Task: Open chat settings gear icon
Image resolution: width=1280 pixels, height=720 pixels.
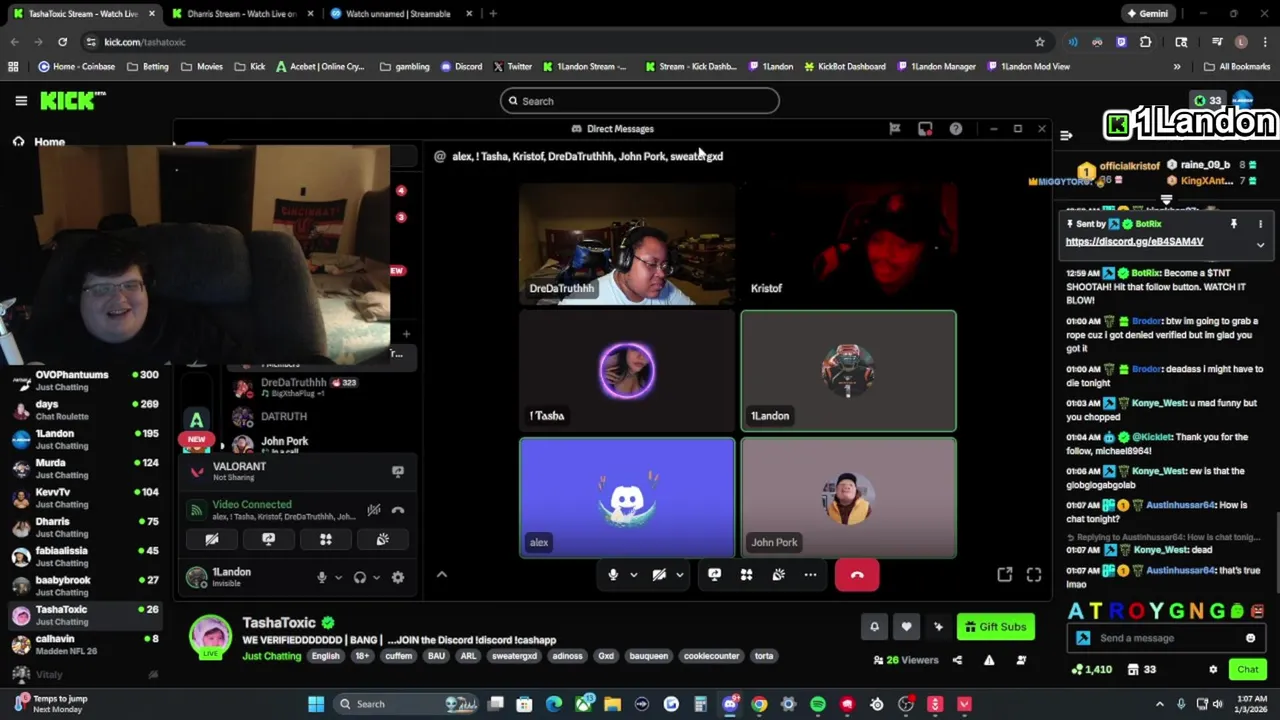Action: [x=1213, y=669]
